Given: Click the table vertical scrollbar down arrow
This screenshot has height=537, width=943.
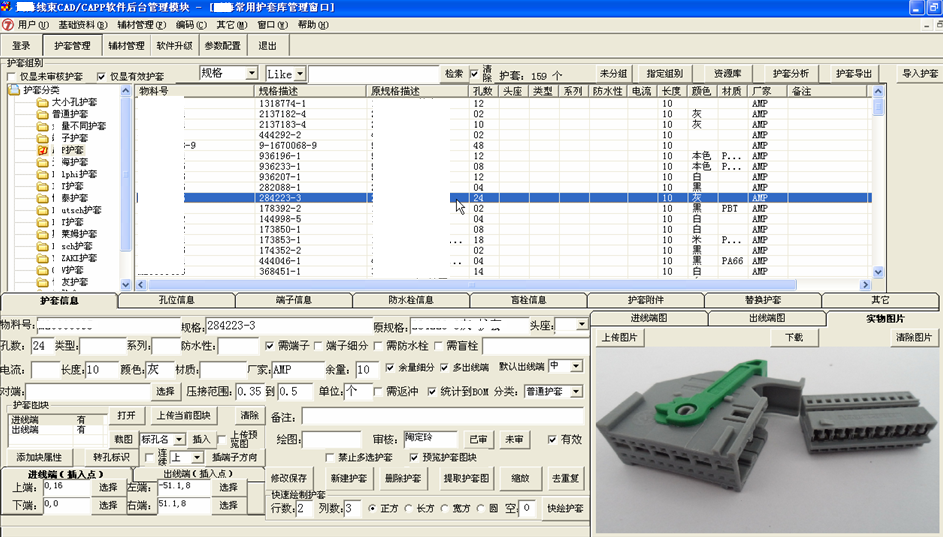Looking at the screenshot, I should pos(878,272).
